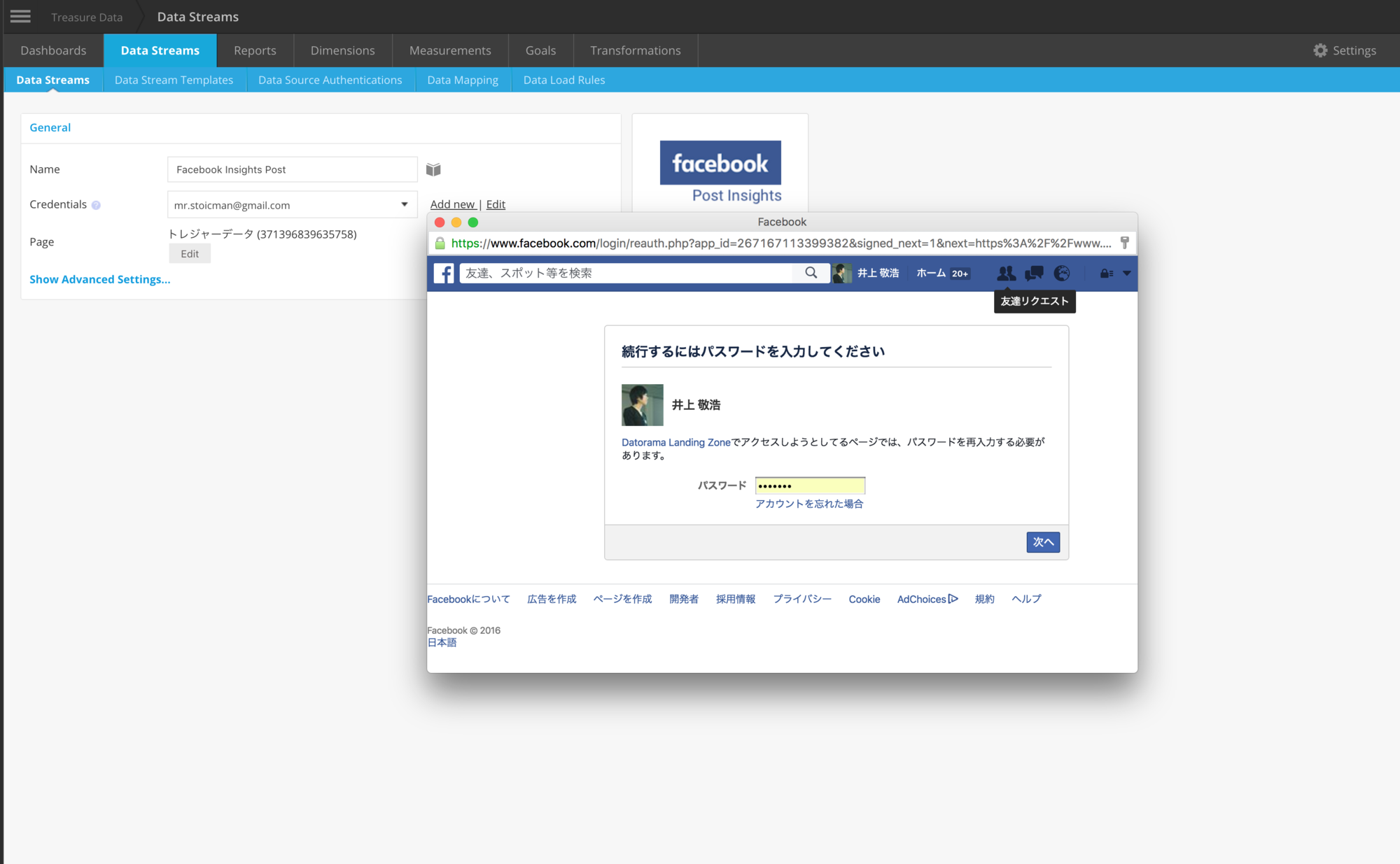The height and width of the screenshot is (864, 1400).
Task: Click the Settings gear icon
Action: 1320,50
